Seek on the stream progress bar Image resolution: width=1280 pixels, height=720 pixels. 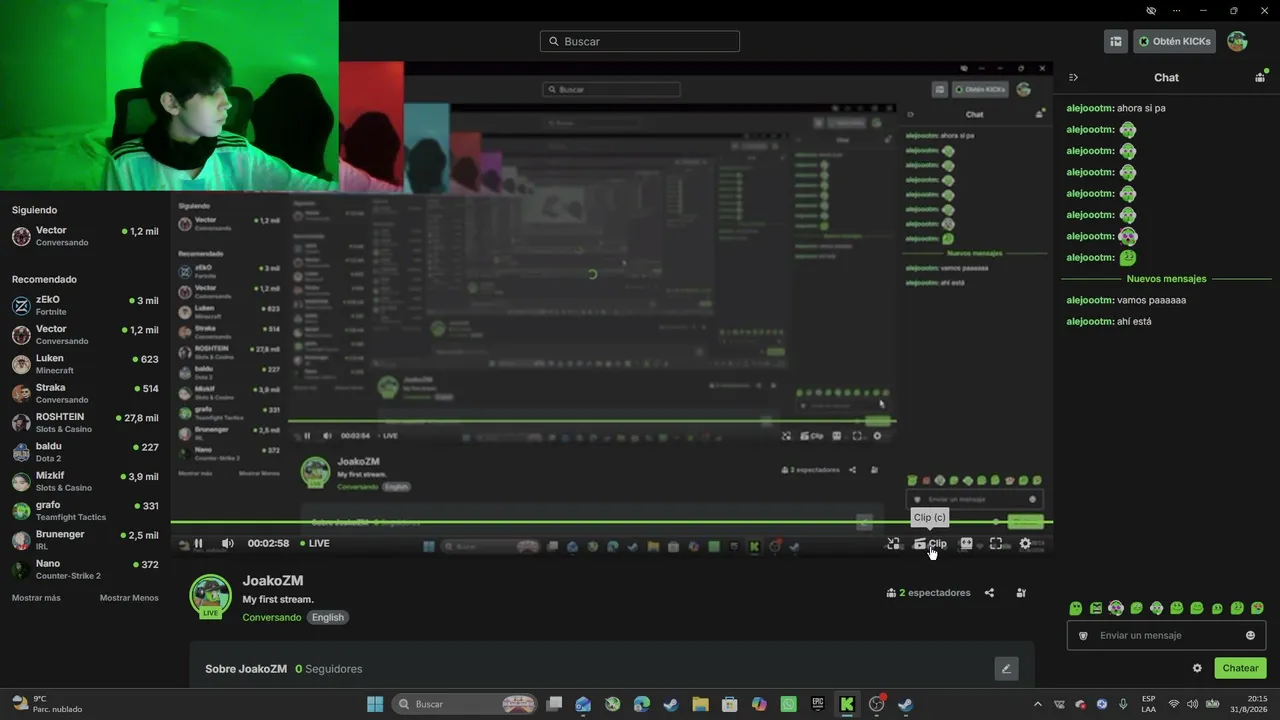click(611, 522)
